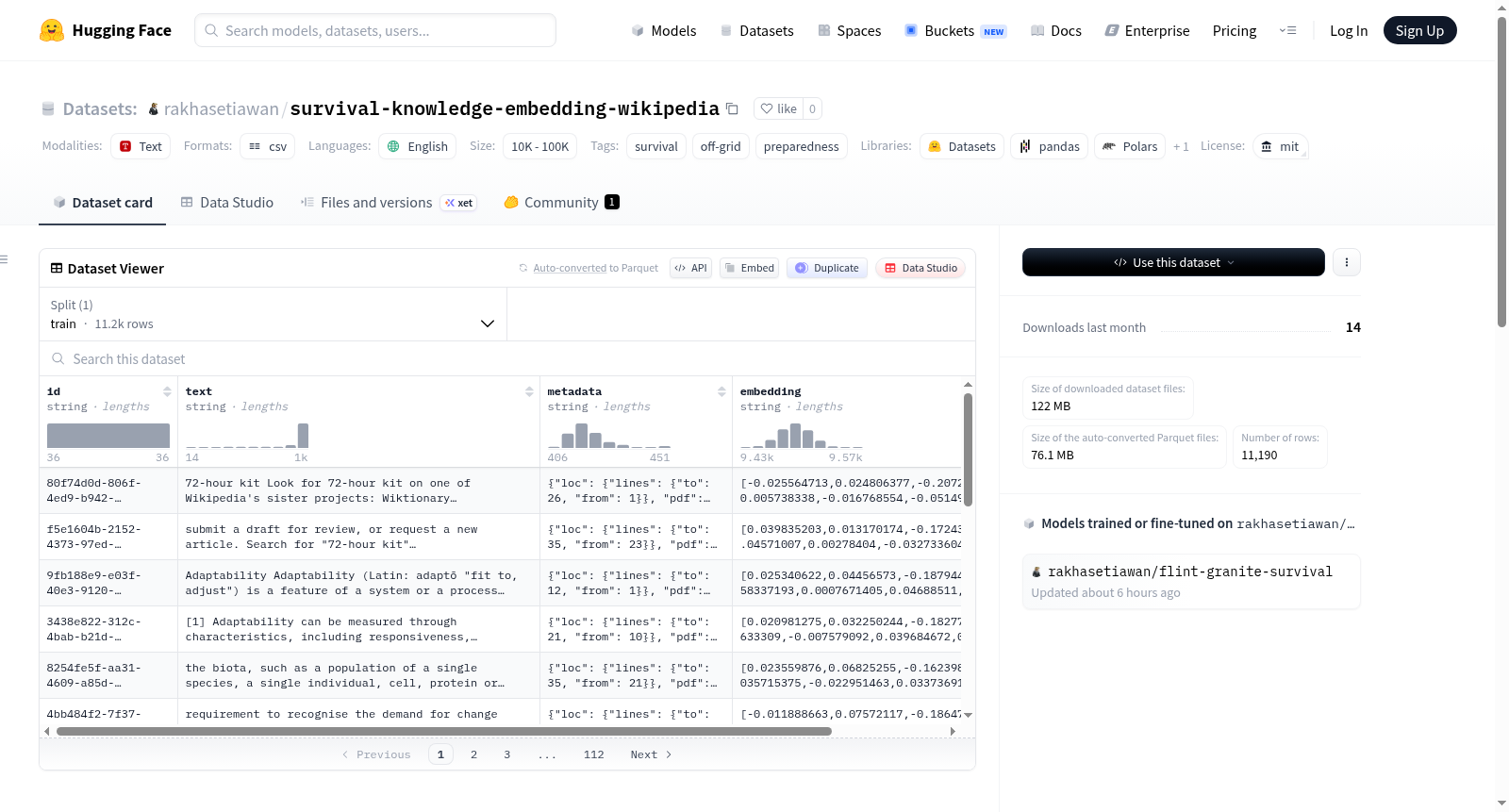The height and width of the screenshot is (812, 1509).
Task: Click the xet badge on Files tab
Action: pos(459,203)
